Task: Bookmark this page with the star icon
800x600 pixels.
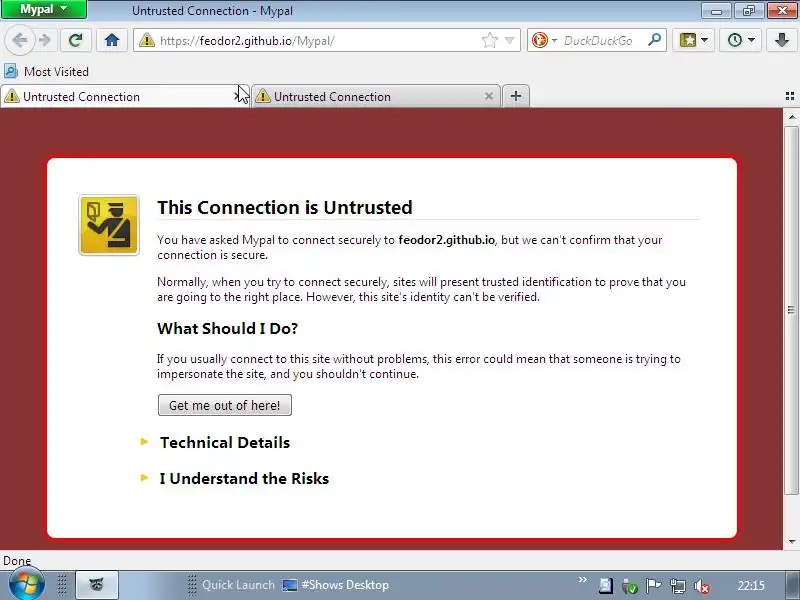Action: [489, 40]
